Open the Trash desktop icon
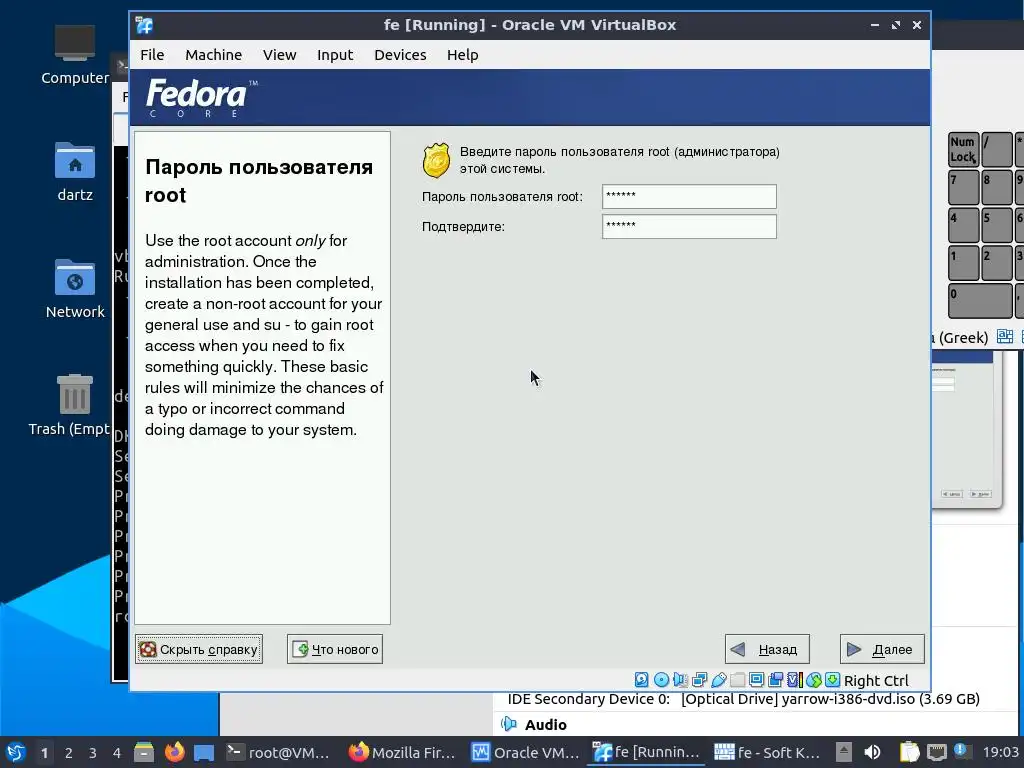The image size is (1024, 768). point(74,405)
